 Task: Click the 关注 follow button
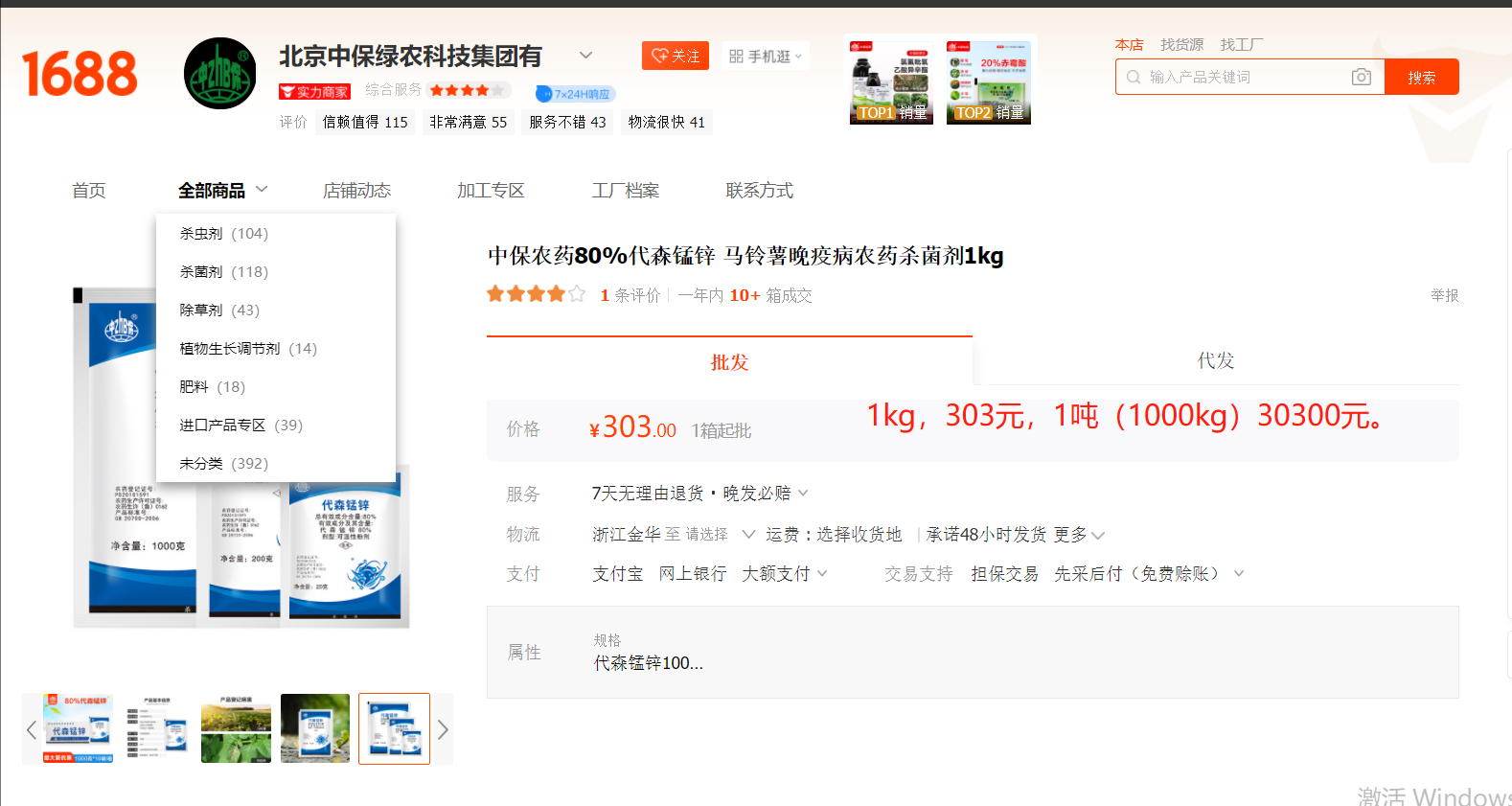tap(676, 57)
